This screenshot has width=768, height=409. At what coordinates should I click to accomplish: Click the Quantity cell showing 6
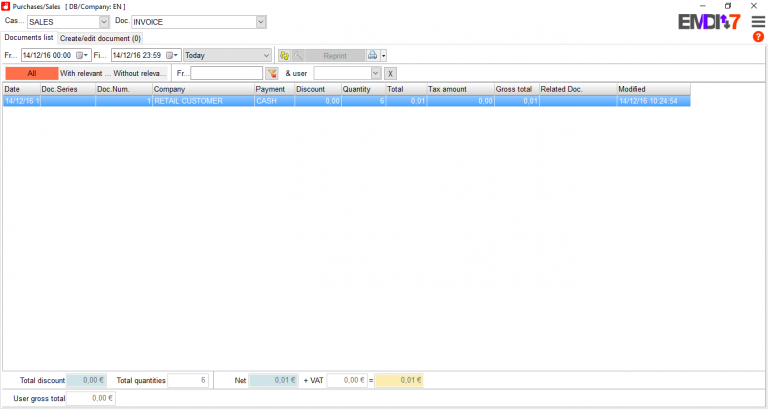[363, 101]
